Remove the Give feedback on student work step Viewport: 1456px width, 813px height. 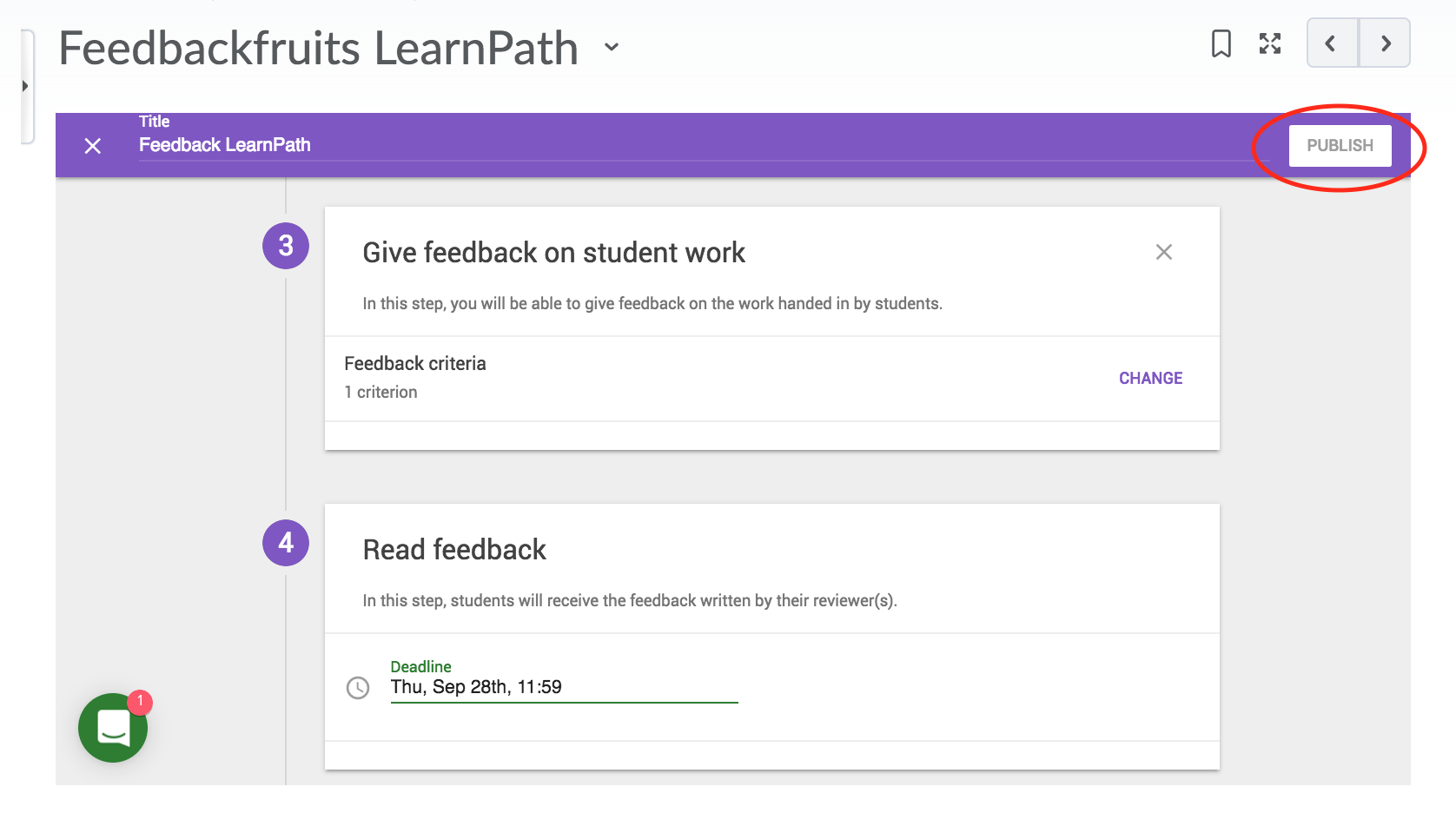pos(1164,252)
